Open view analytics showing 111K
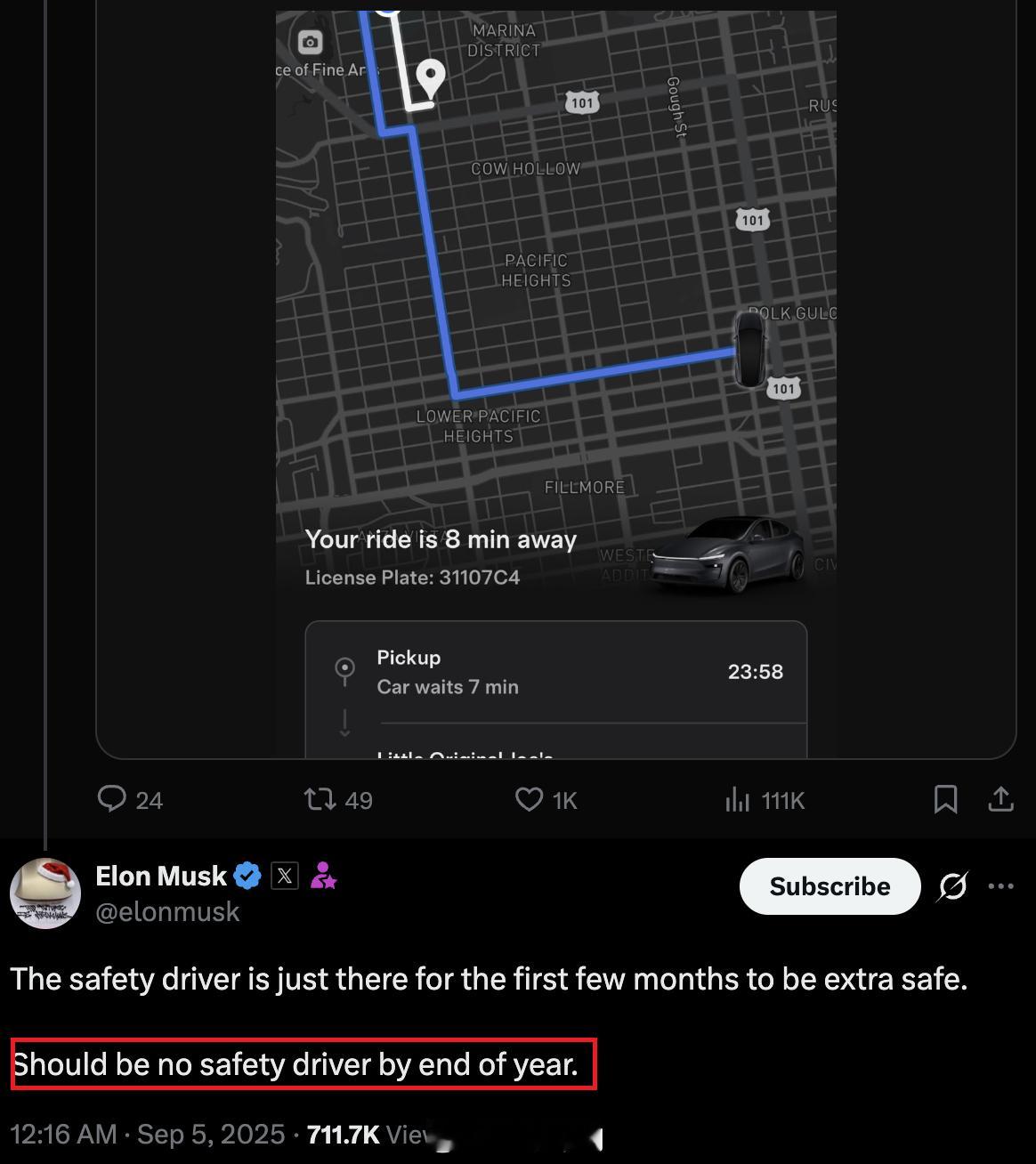Viewport: 1036px width, 1164px height. click(738, 799)
